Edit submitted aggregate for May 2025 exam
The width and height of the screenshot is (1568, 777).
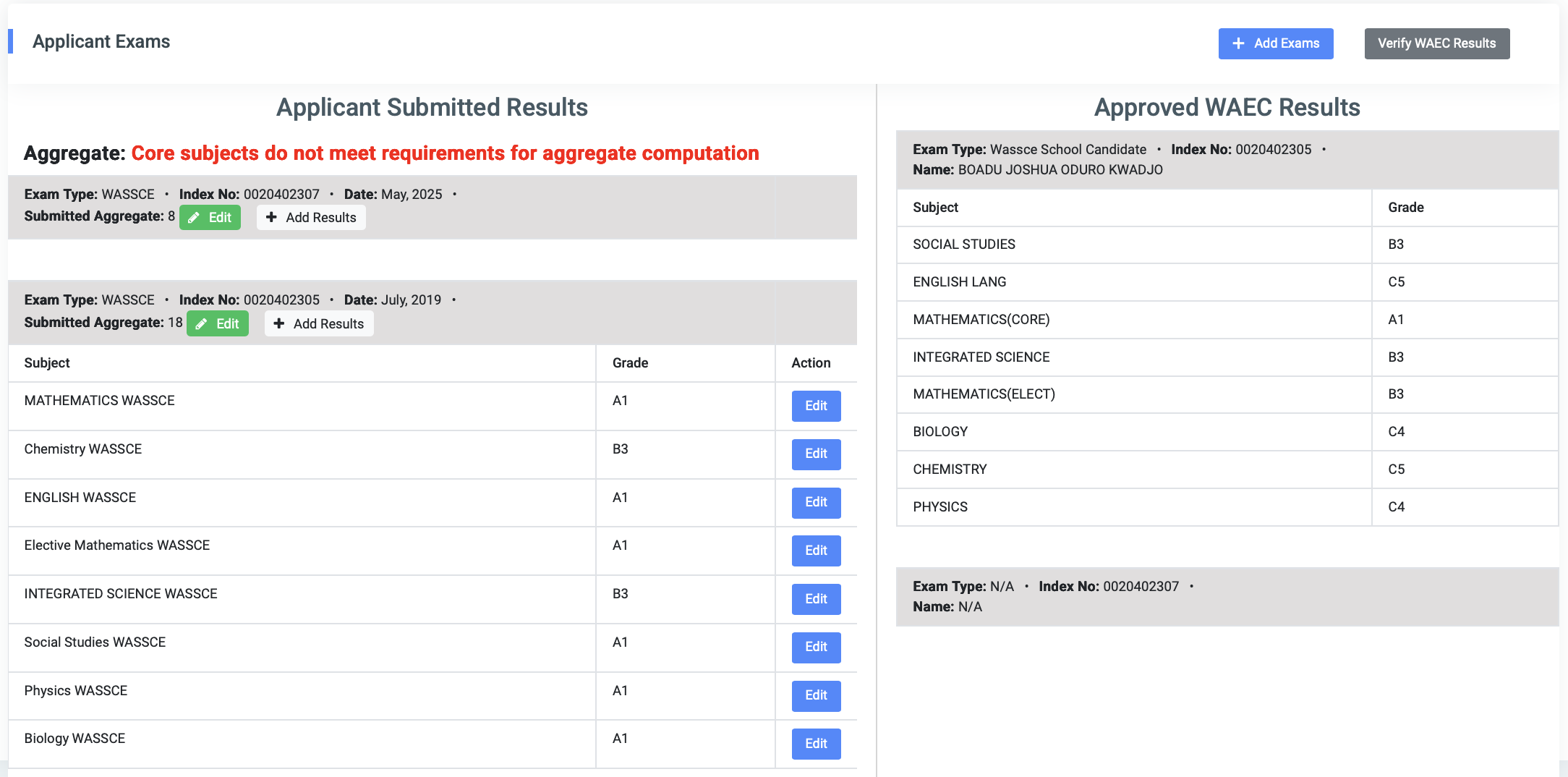tap(210, 217)
